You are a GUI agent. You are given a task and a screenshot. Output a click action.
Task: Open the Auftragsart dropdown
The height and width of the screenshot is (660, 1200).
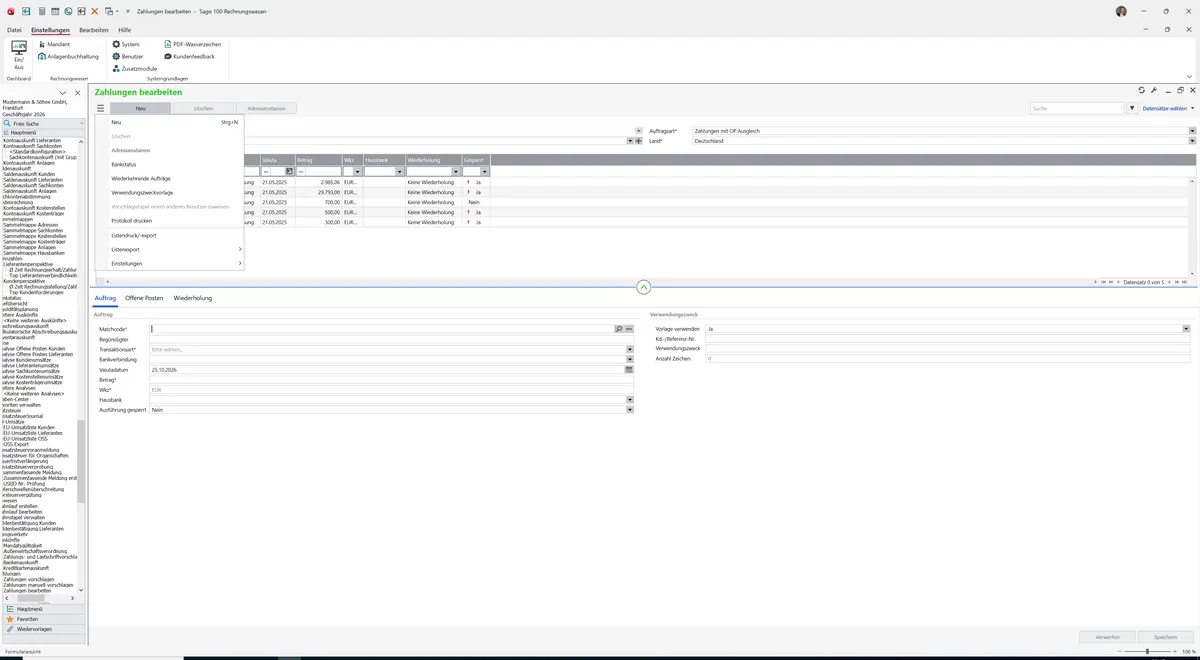[1192, 131]
